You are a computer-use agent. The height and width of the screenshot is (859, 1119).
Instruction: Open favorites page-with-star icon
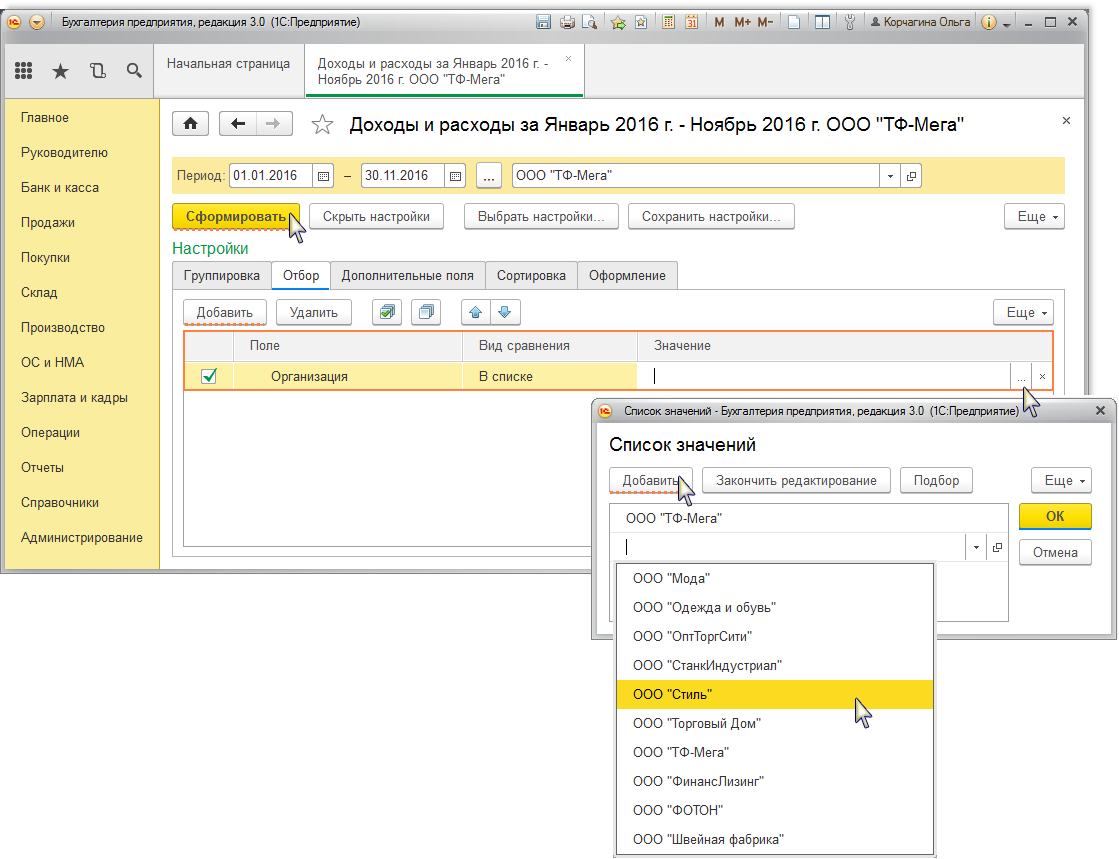[641, 22]
